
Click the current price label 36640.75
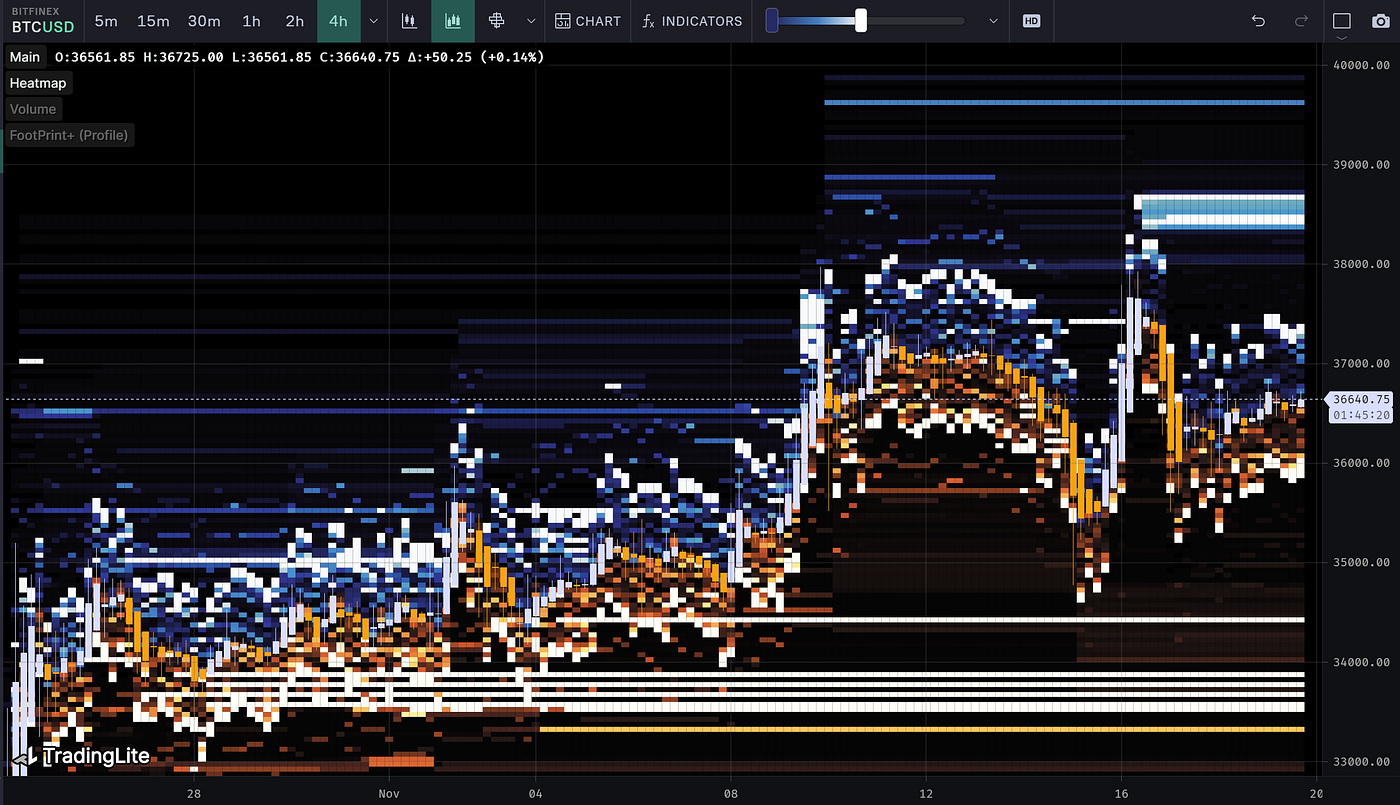click(x=1361, y=399)
